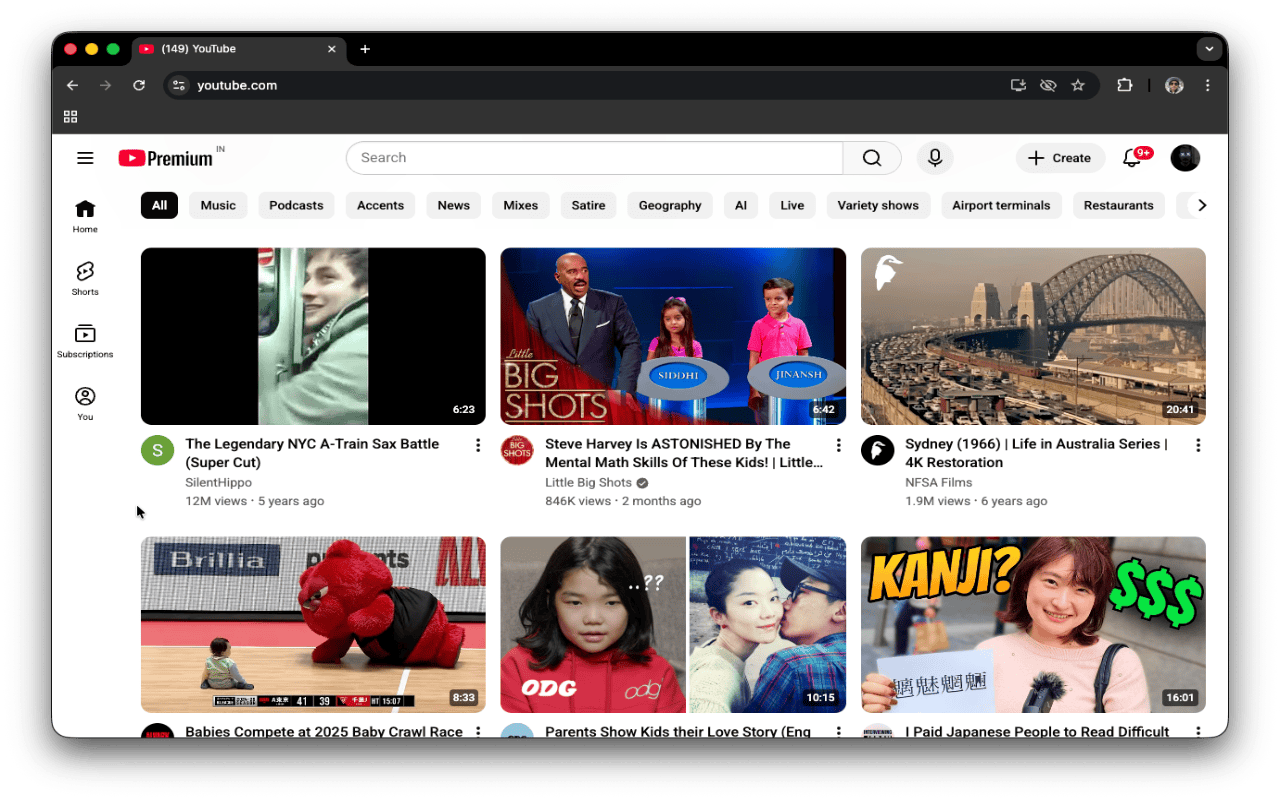Select the Airport terminals filter chip
1280x800 pixels.
(1001, 206)
